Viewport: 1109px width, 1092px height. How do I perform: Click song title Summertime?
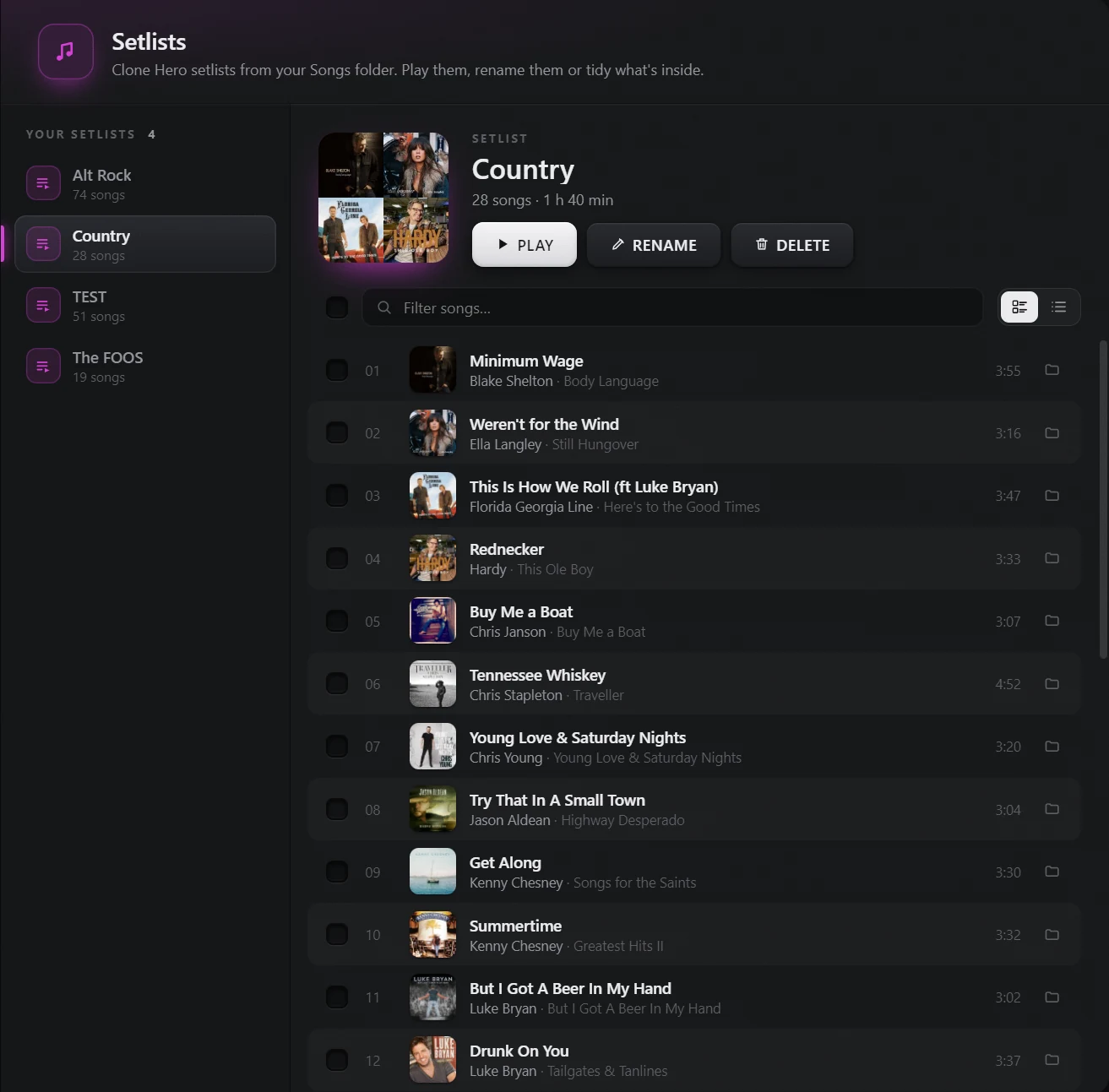point(515,926)
